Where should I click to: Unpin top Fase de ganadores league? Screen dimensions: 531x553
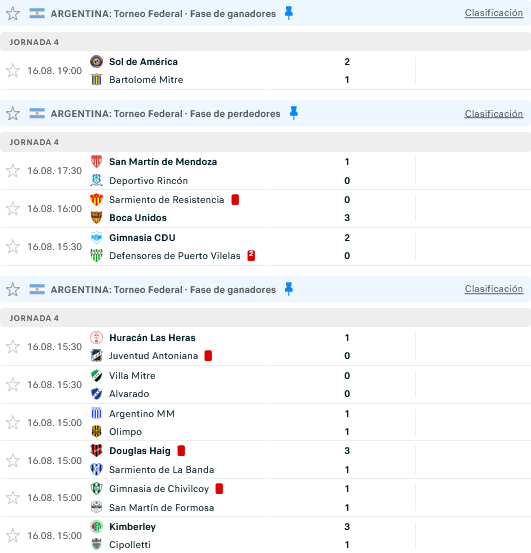(x=289, y=13)
